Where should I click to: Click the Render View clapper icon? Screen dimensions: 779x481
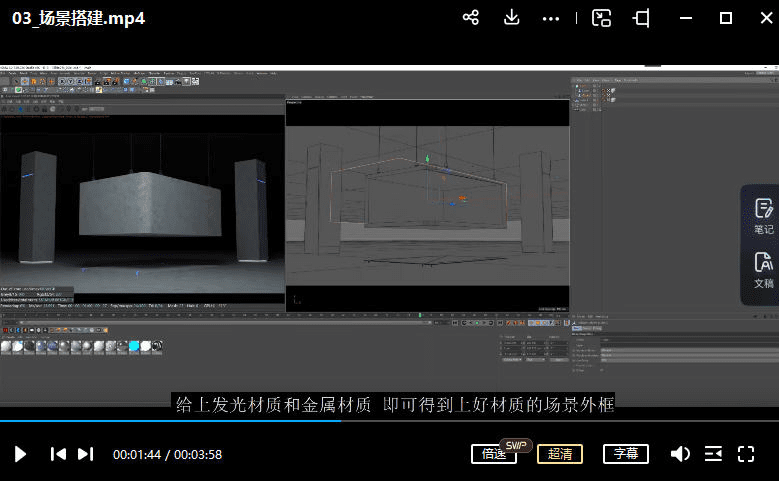98,81
